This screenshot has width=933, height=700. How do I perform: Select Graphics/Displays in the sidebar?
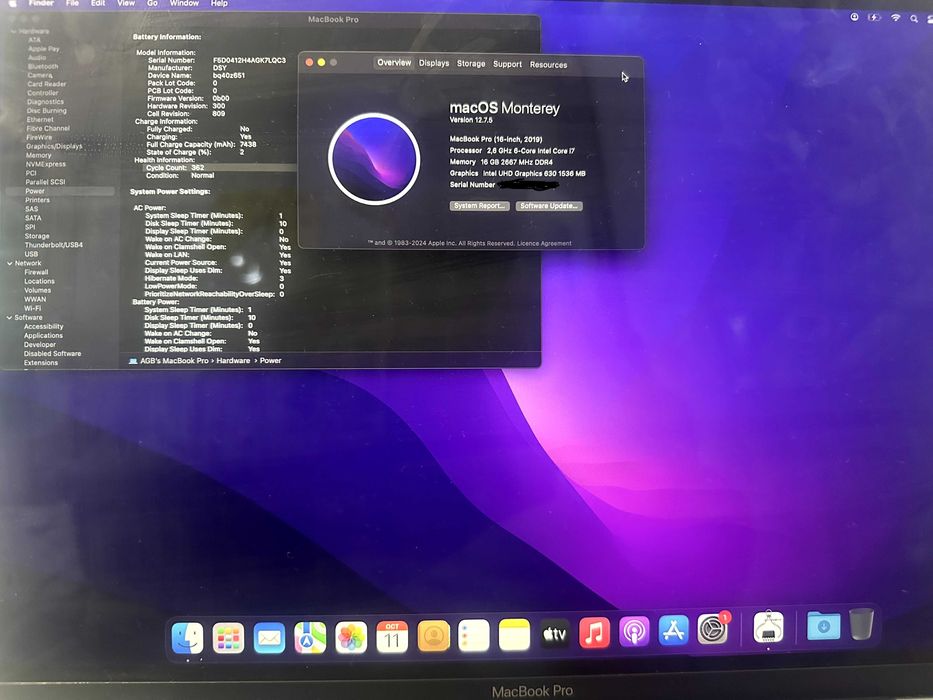(x=54, y=146)
